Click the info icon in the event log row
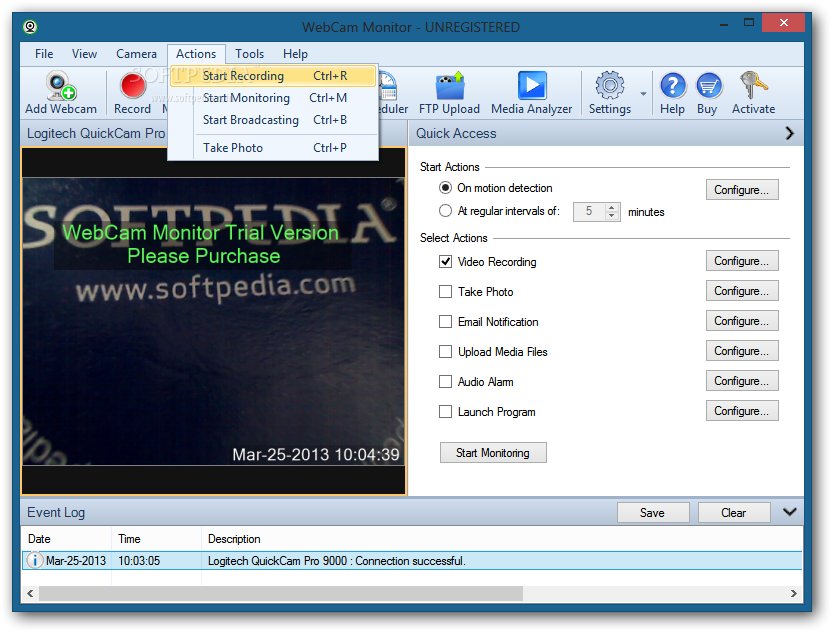Screen dimensions: 832x632 point(34,560)
